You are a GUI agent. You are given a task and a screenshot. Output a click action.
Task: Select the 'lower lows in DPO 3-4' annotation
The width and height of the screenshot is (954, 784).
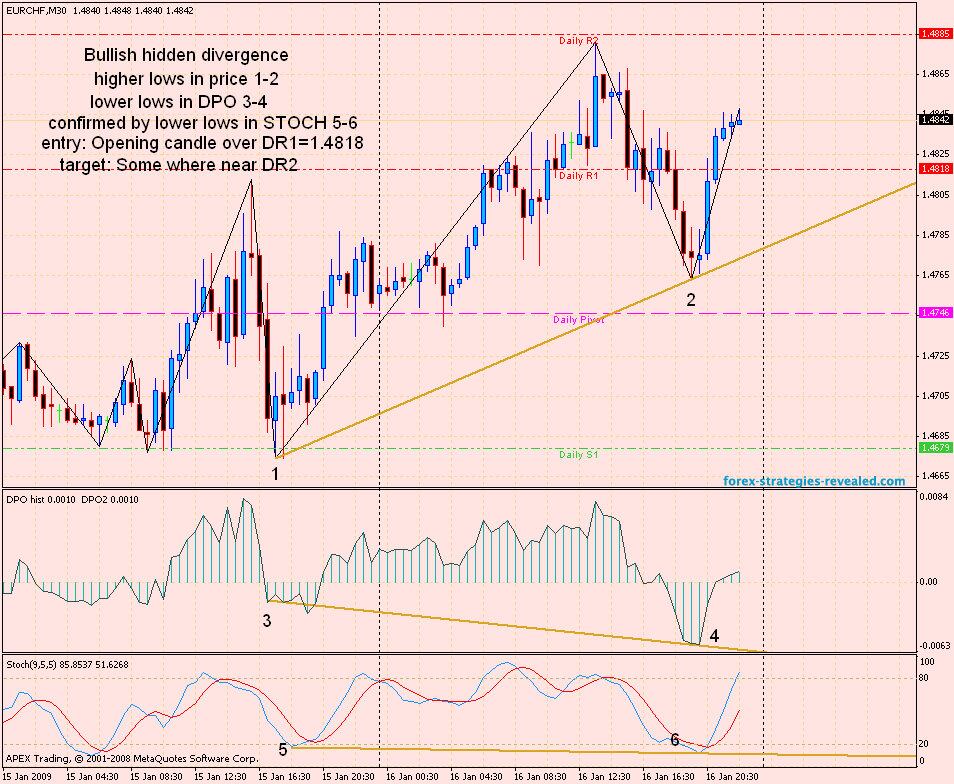point(178,101)
